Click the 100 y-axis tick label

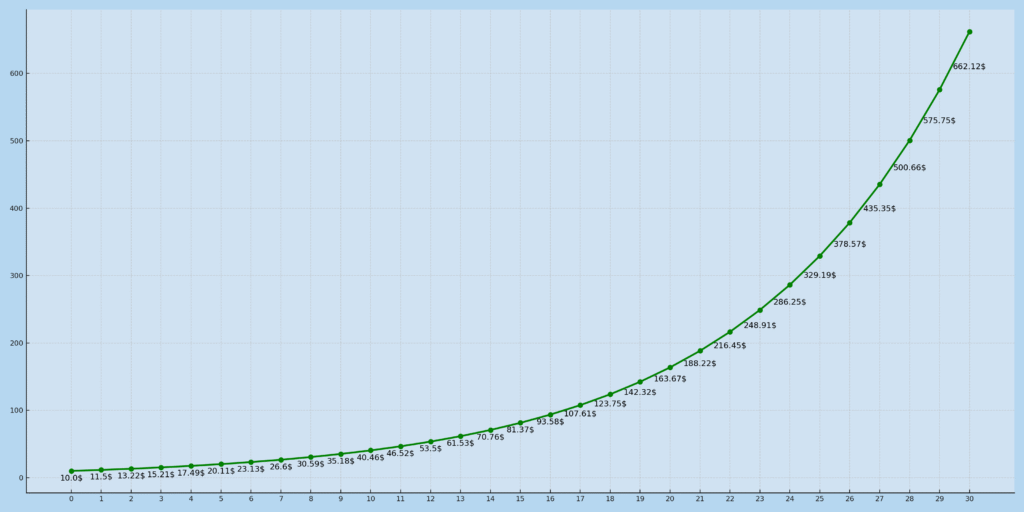tap(16, 411)
